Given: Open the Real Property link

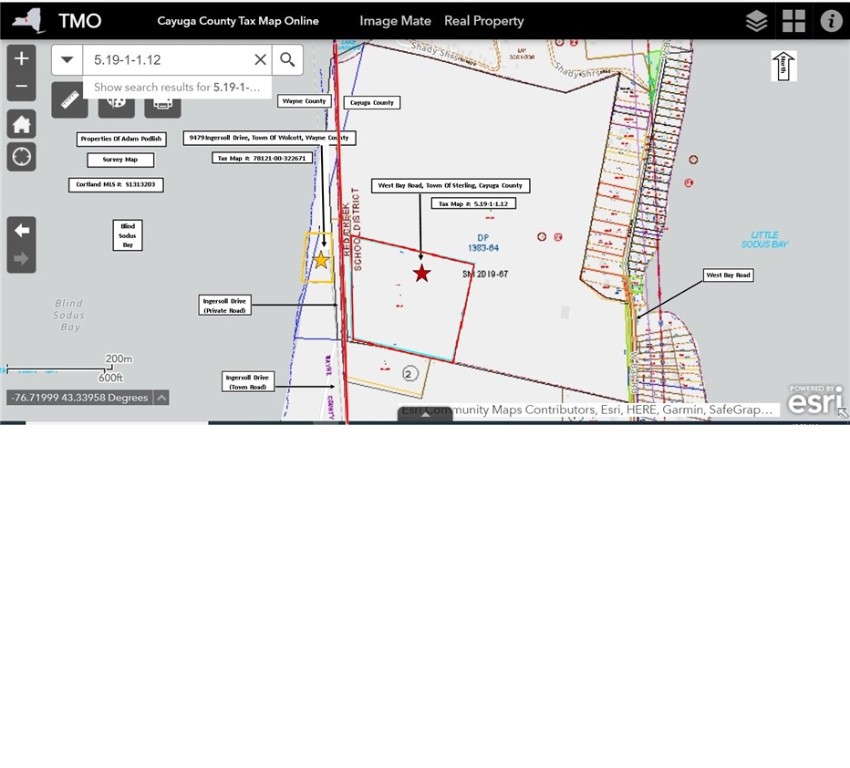Looking at the screenshot, I should pyautogui.click(x=484, y=21).
